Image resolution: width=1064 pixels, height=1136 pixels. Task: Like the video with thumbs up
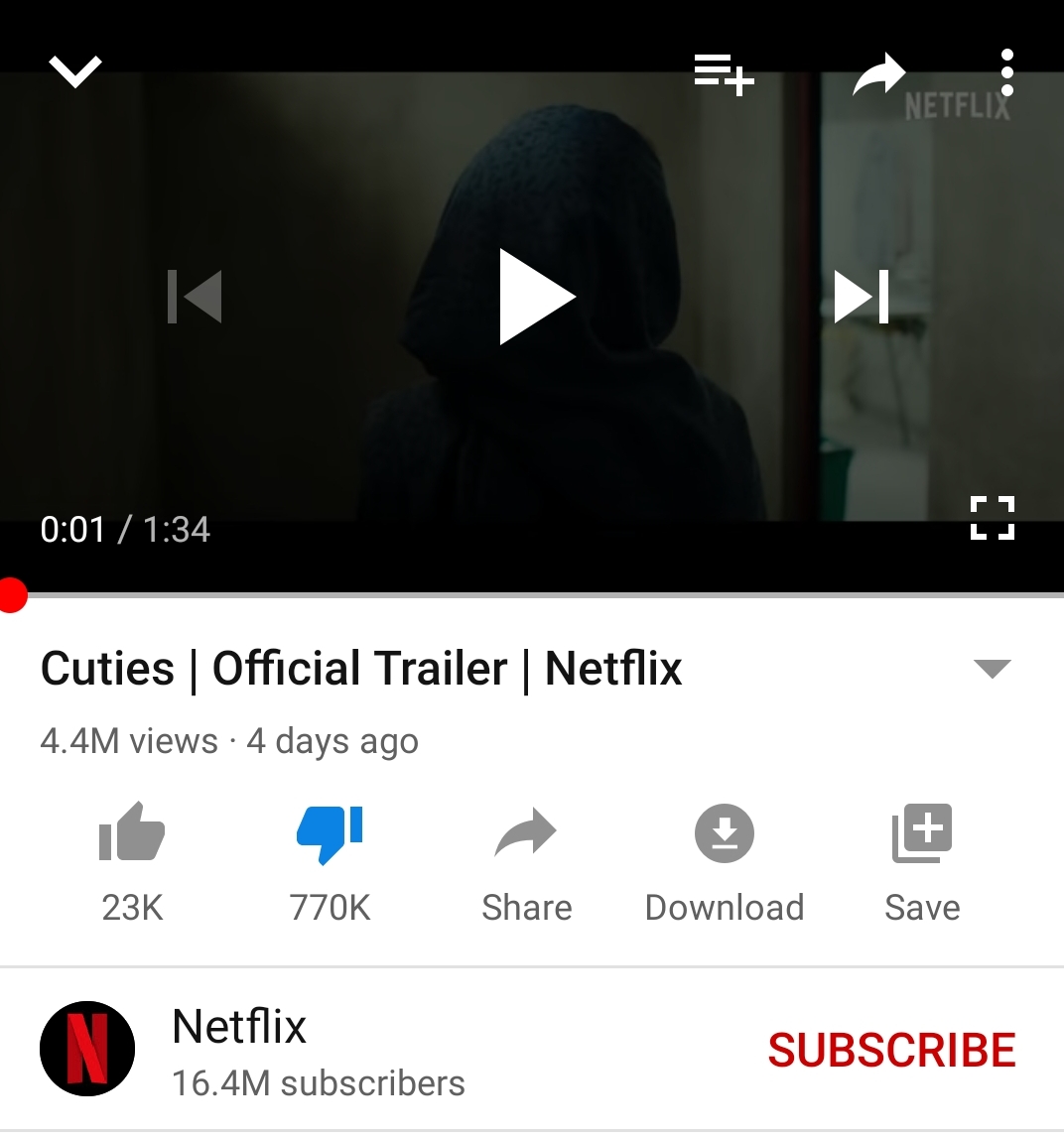(132, 831)
